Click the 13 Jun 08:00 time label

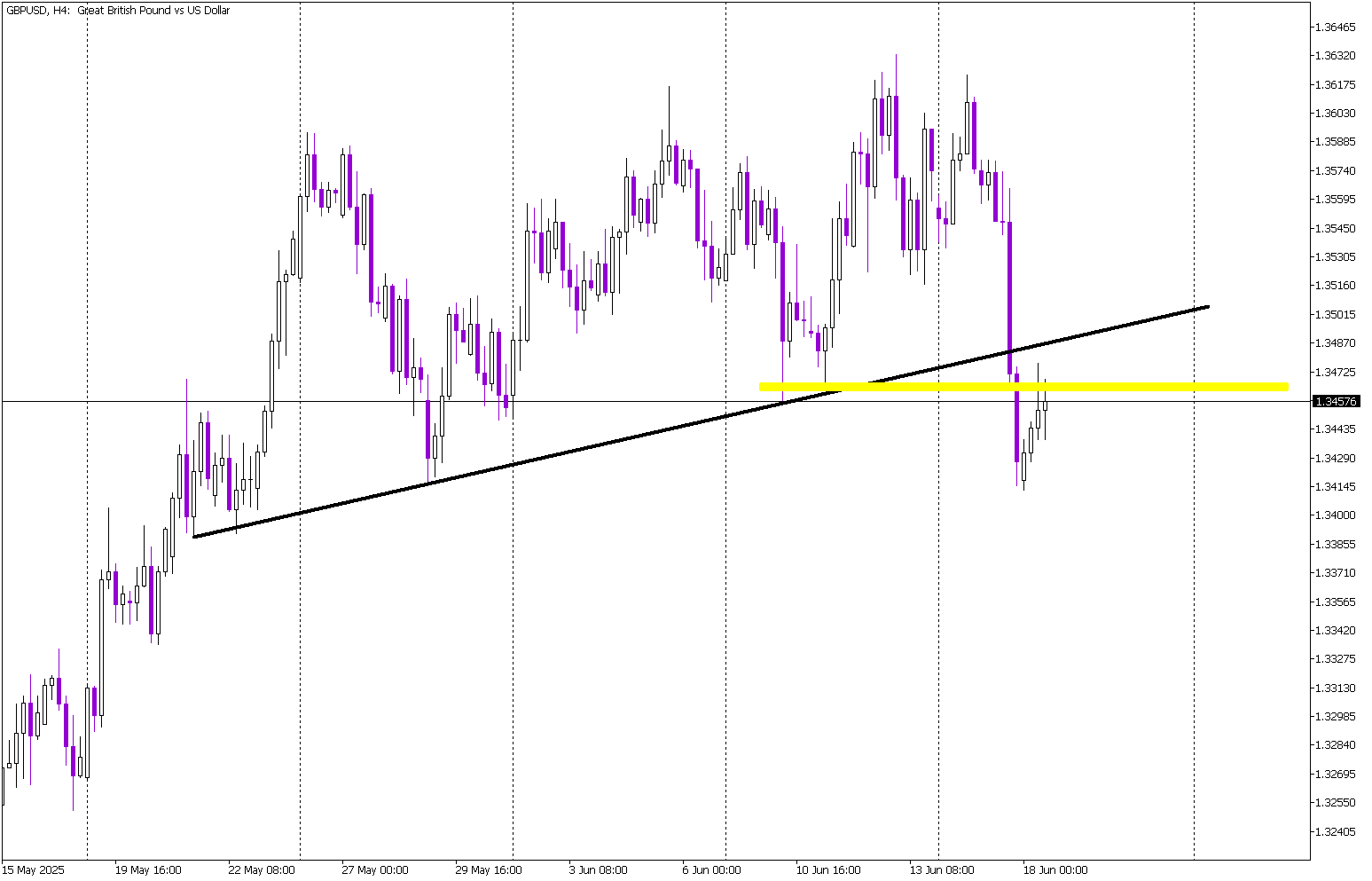(x=942, y=870)
